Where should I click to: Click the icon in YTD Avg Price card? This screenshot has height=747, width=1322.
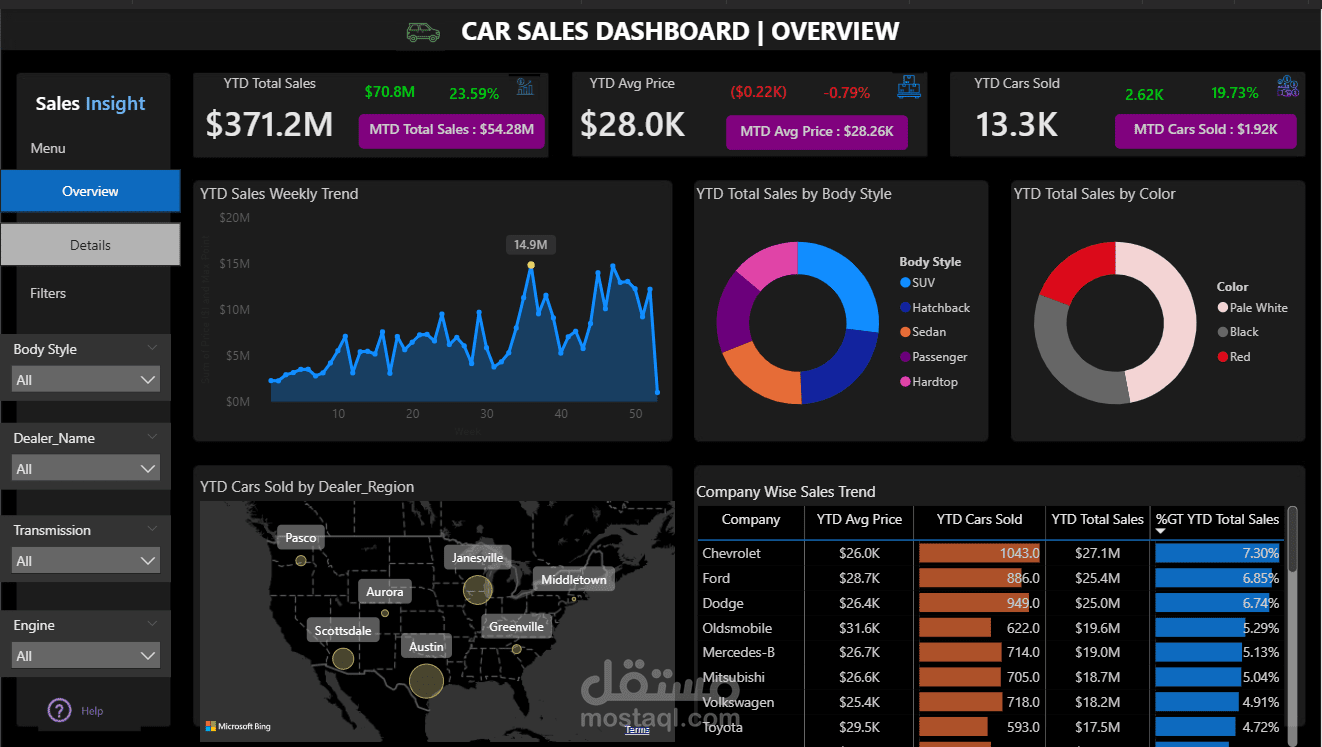pyautogui.click(x=909, y=87)
